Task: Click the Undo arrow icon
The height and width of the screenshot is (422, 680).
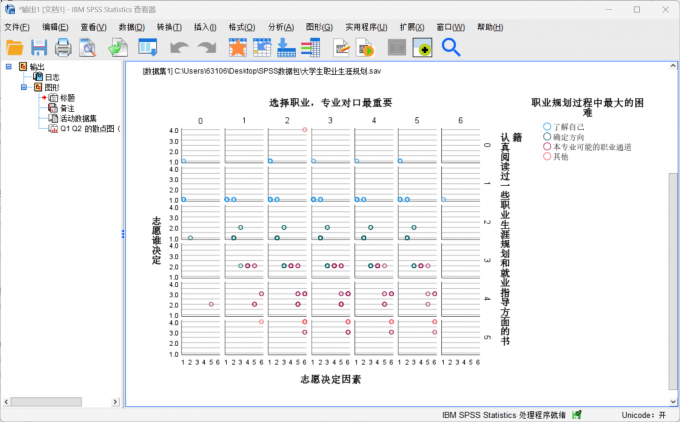Action: point(179,47)
